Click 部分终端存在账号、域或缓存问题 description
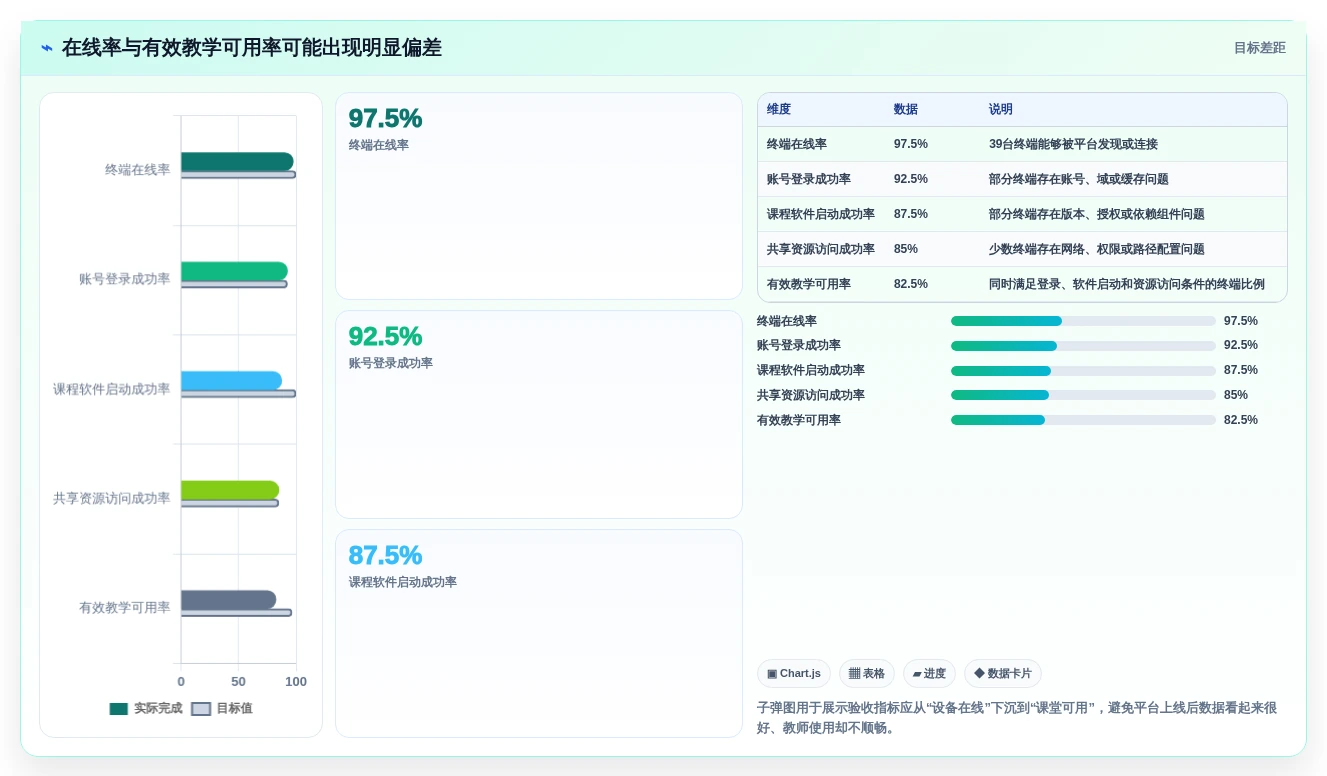1327x776 pixels. (1079, 179)
